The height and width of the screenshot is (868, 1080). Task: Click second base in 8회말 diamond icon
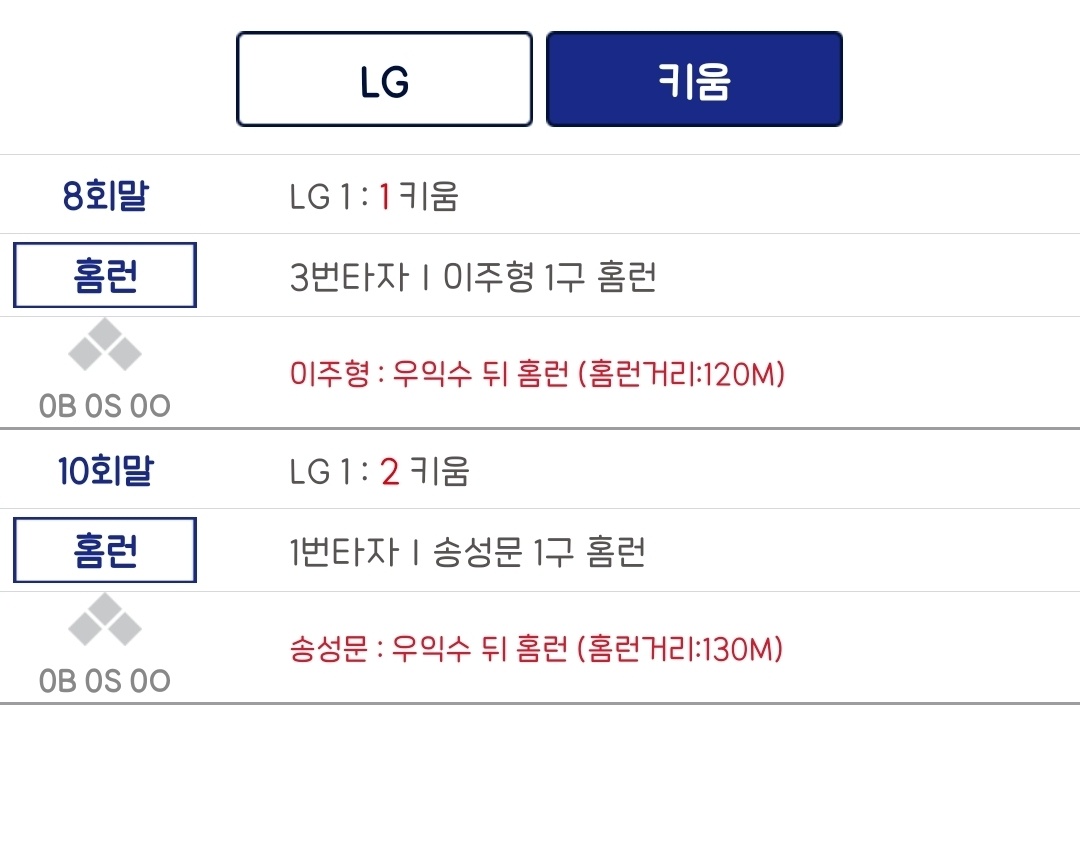click(105, 334)
